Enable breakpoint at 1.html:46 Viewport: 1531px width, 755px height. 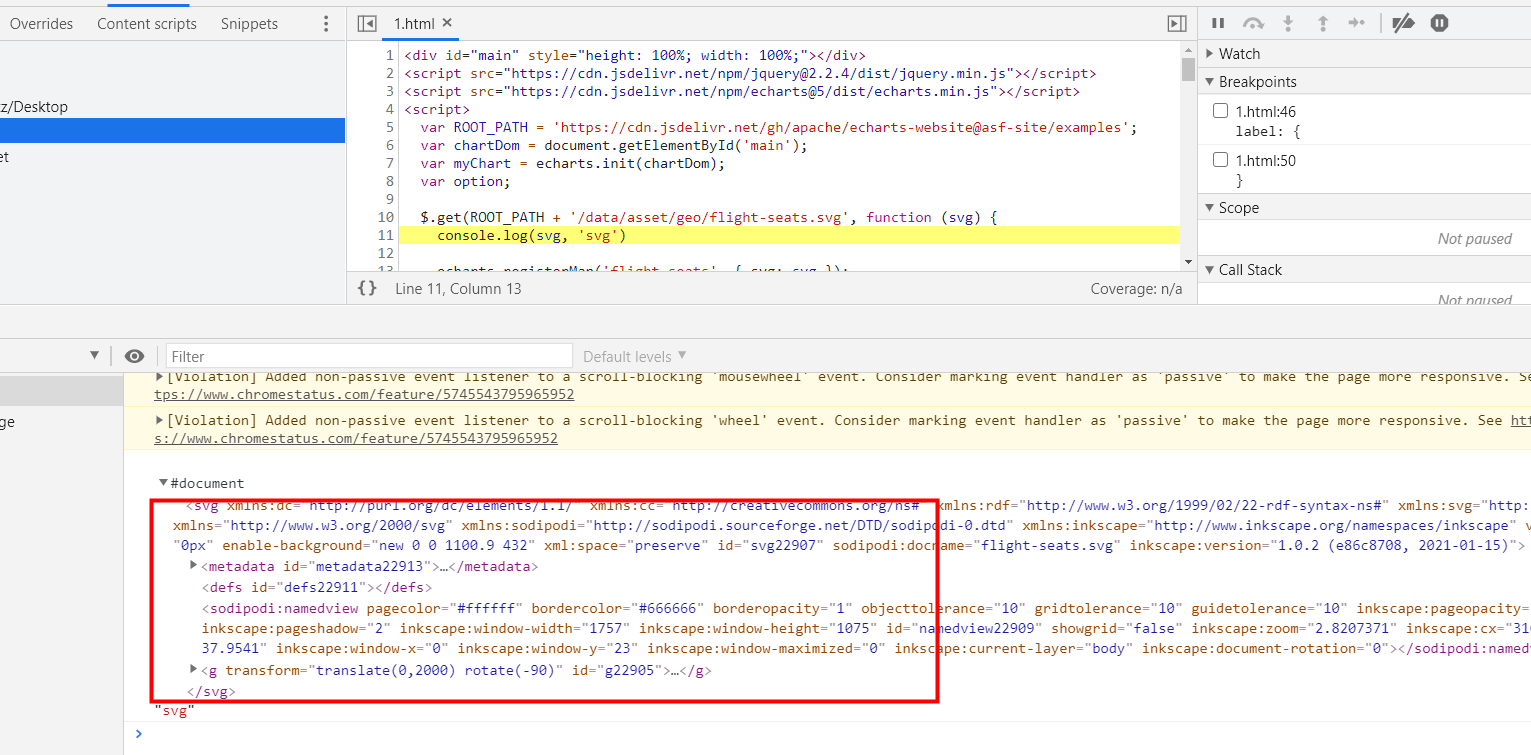1220,111
